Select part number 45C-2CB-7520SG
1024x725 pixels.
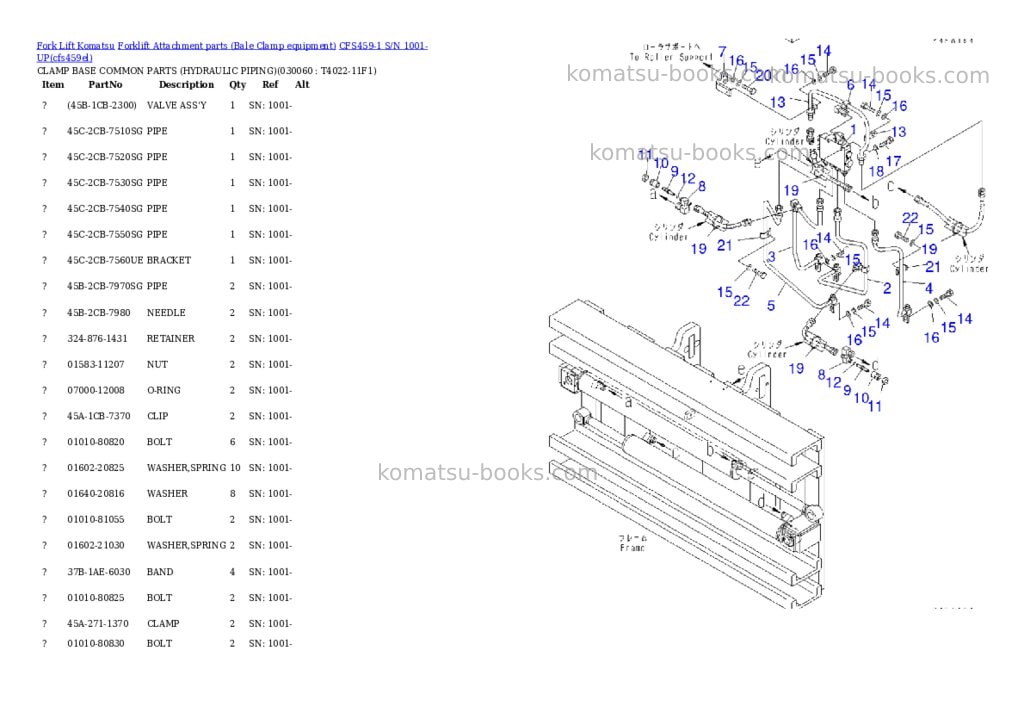[104, 157]
